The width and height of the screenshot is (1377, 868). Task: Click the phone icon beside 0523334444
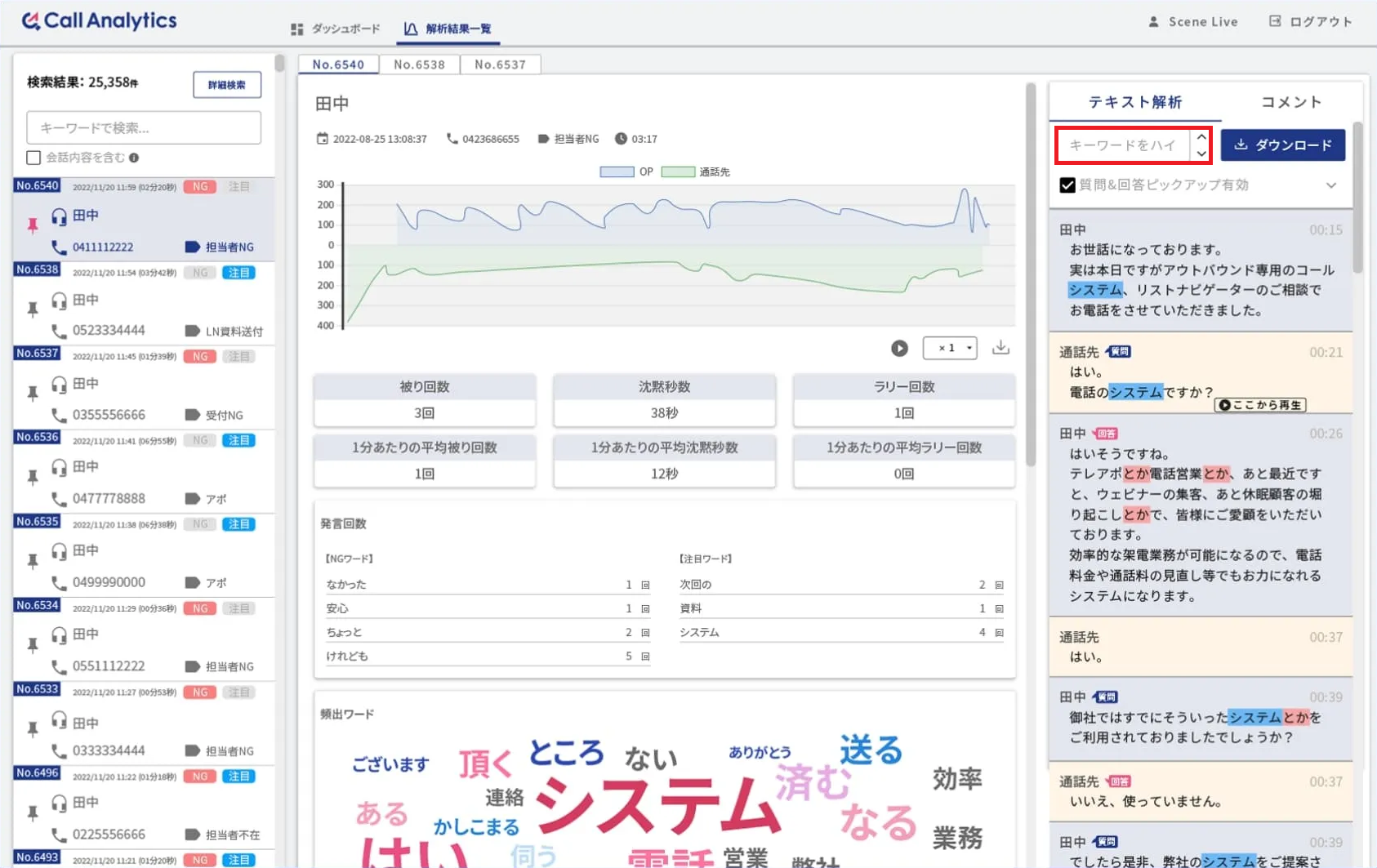[x=59, y=331]
